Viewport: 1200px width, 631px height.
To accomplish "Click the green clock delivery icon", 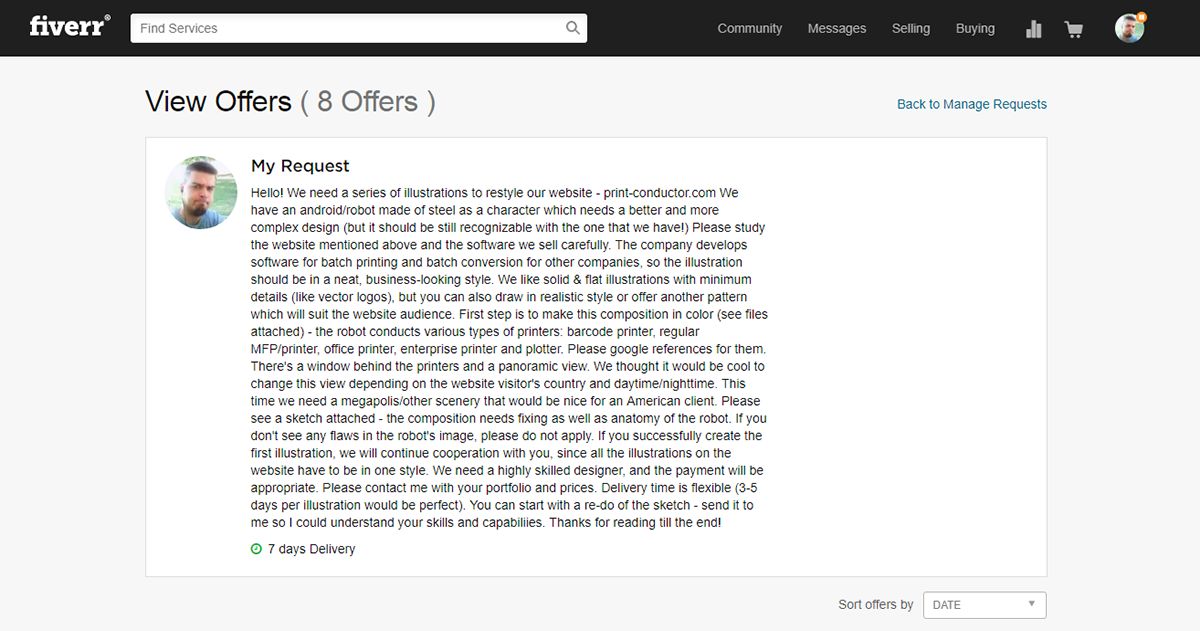I will [x=256, y=549].
